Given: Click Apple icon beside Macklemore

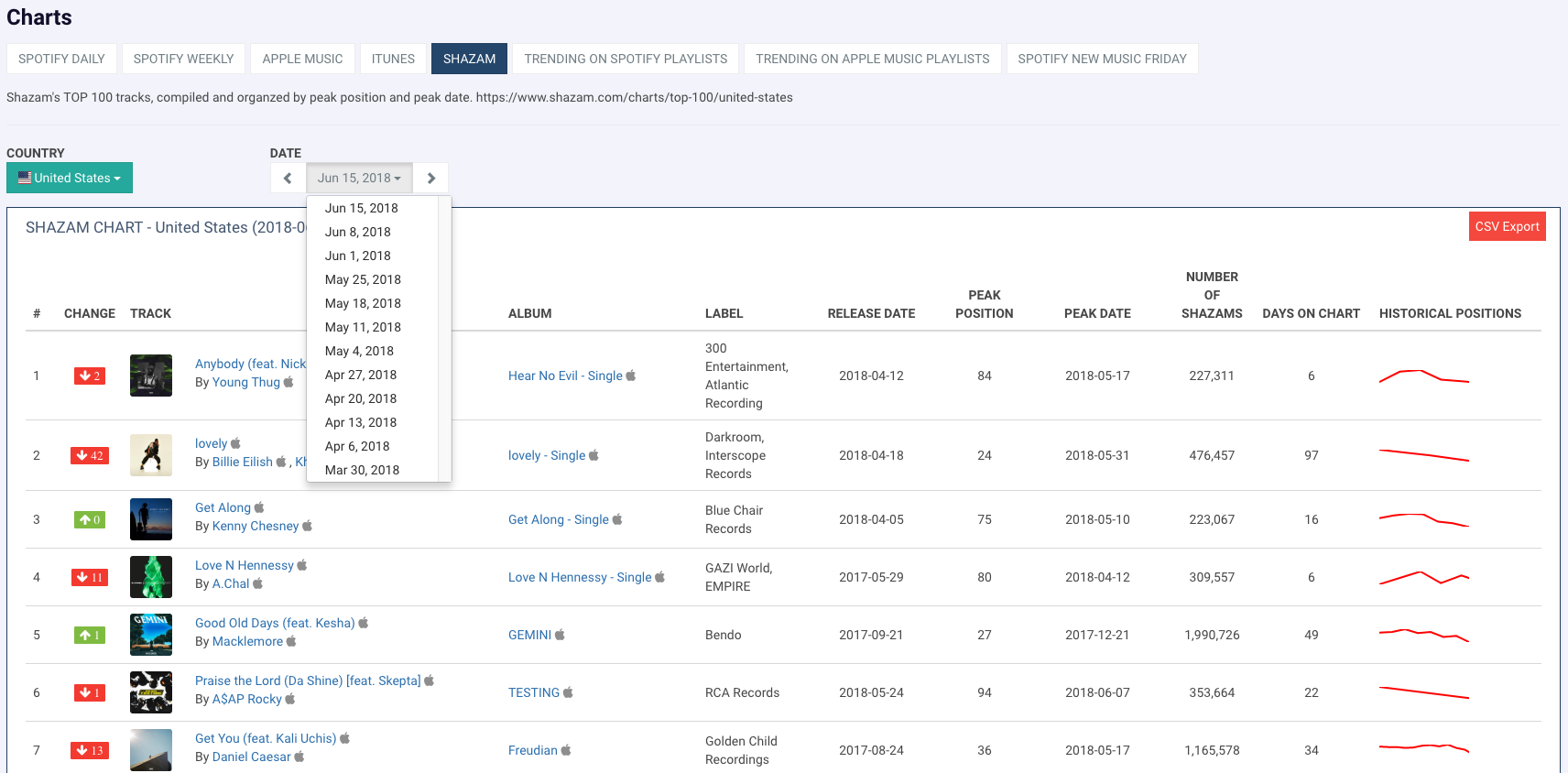Looking at the screenshot, I should (x=291, y=641).
